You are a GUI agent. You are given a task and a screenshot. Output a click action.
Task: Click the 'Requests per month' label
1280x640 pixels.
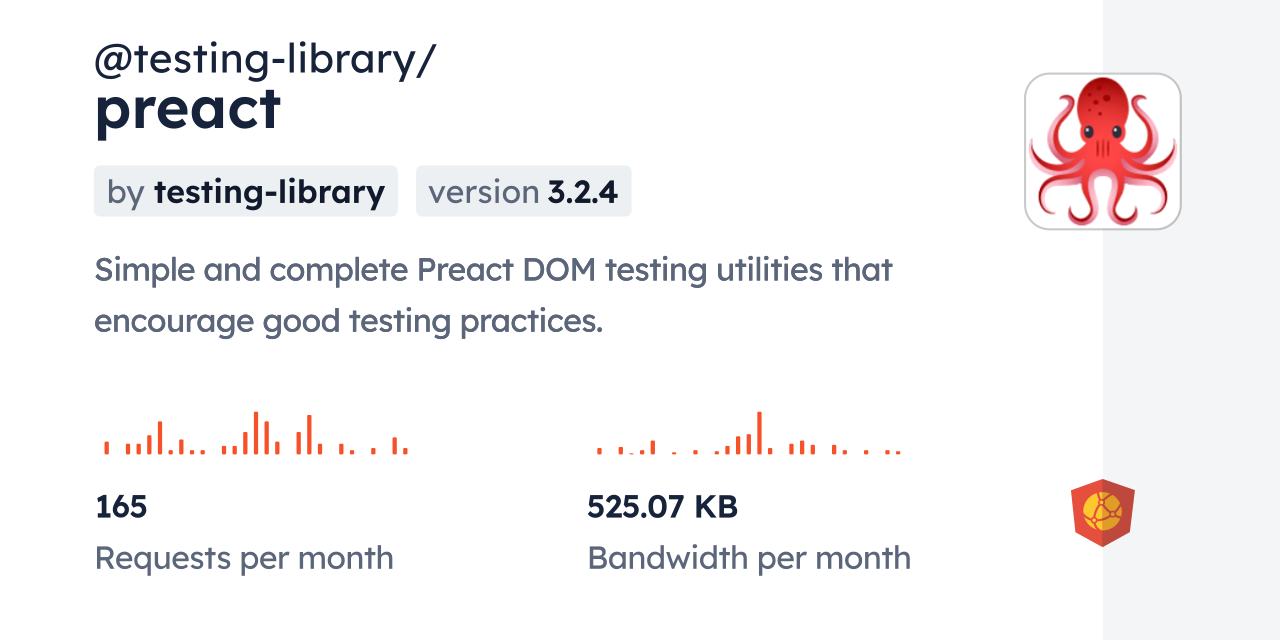pyautogui.click(x=244, y=558)
